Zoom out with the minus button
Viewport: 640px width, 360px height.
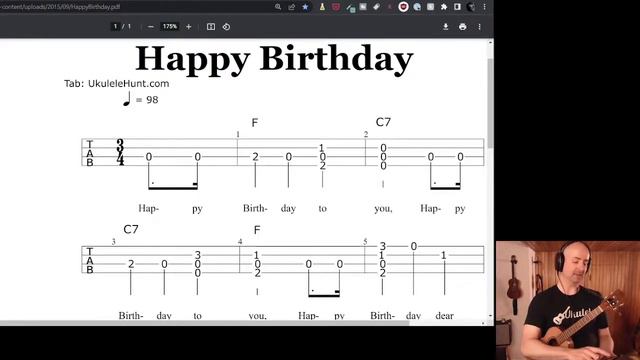pyautogui.click(x=151, y=27)
